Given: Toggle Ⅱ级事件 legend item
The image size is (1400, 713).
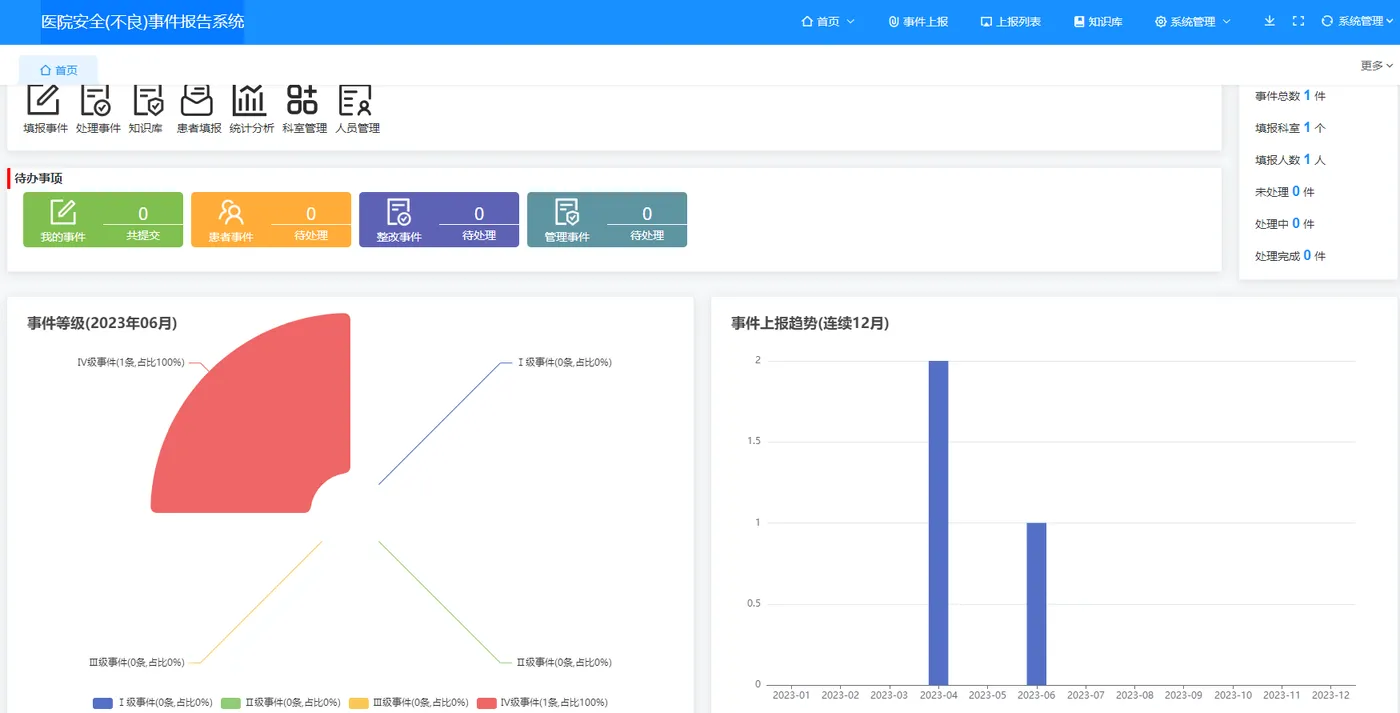Looking at the screenshot, I should pos(281,703).
